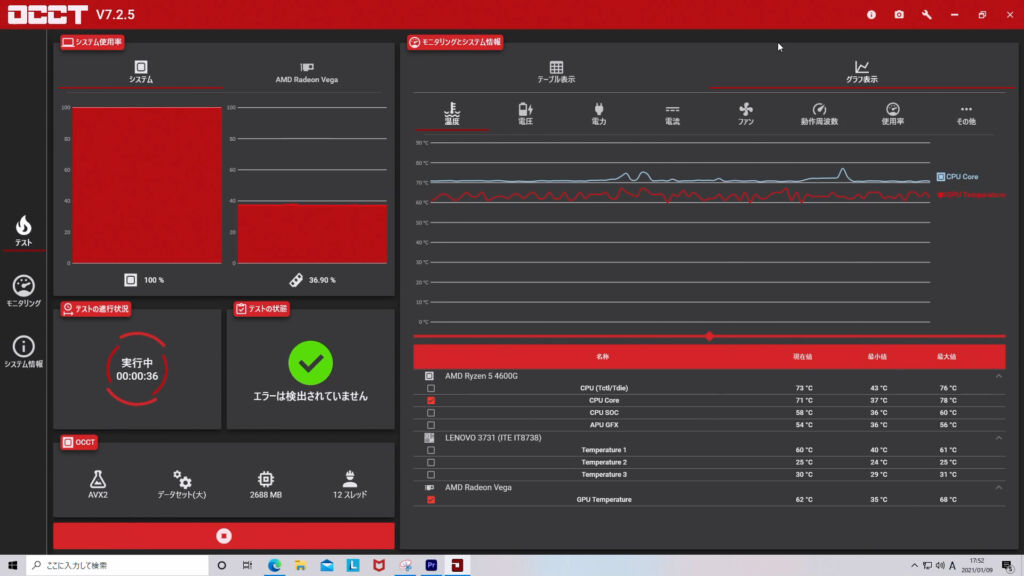Click the CPU Core graph legend
Viewport: 1024px width, 576px height.
[957, 176]
